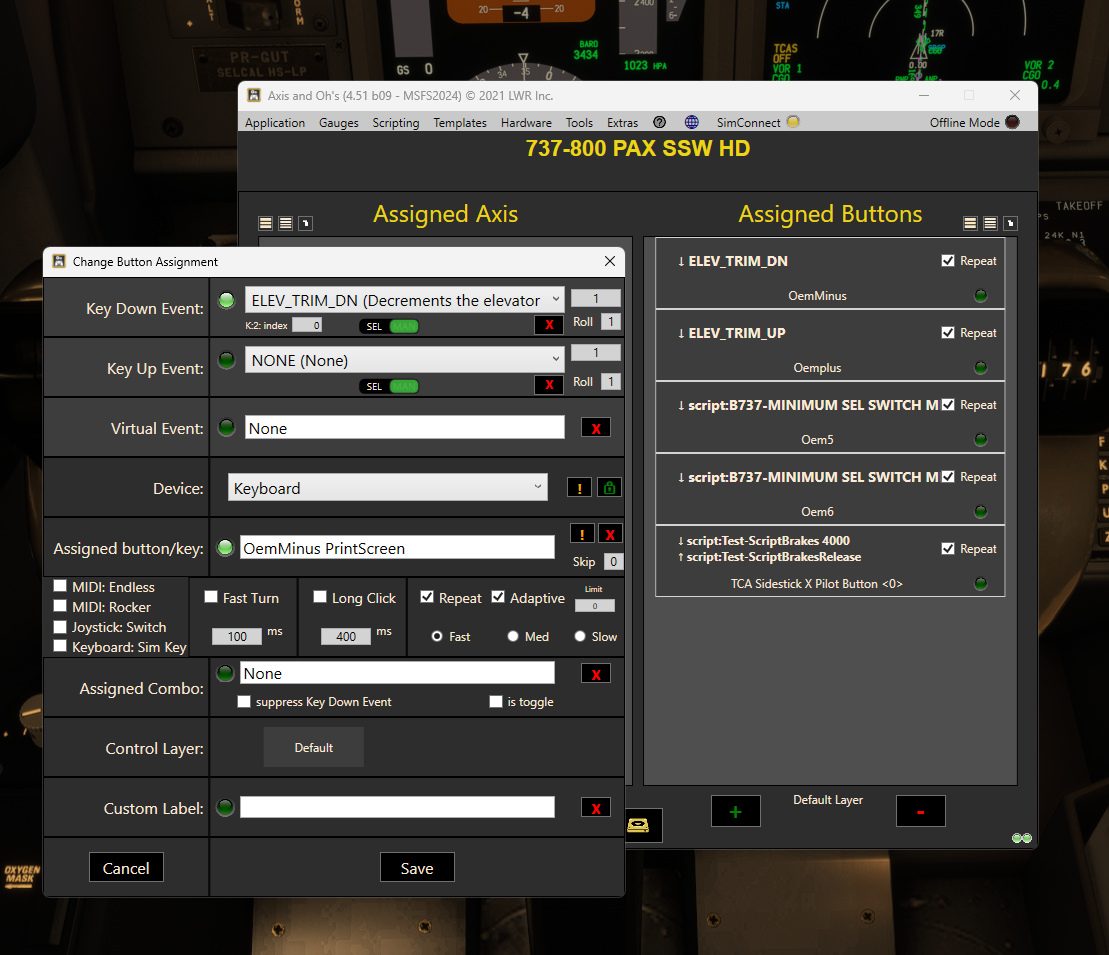Viewport: 1109px width, 955px height.
Task: Enable Keyboard: Sim Key checkbox
Action: 60,646
